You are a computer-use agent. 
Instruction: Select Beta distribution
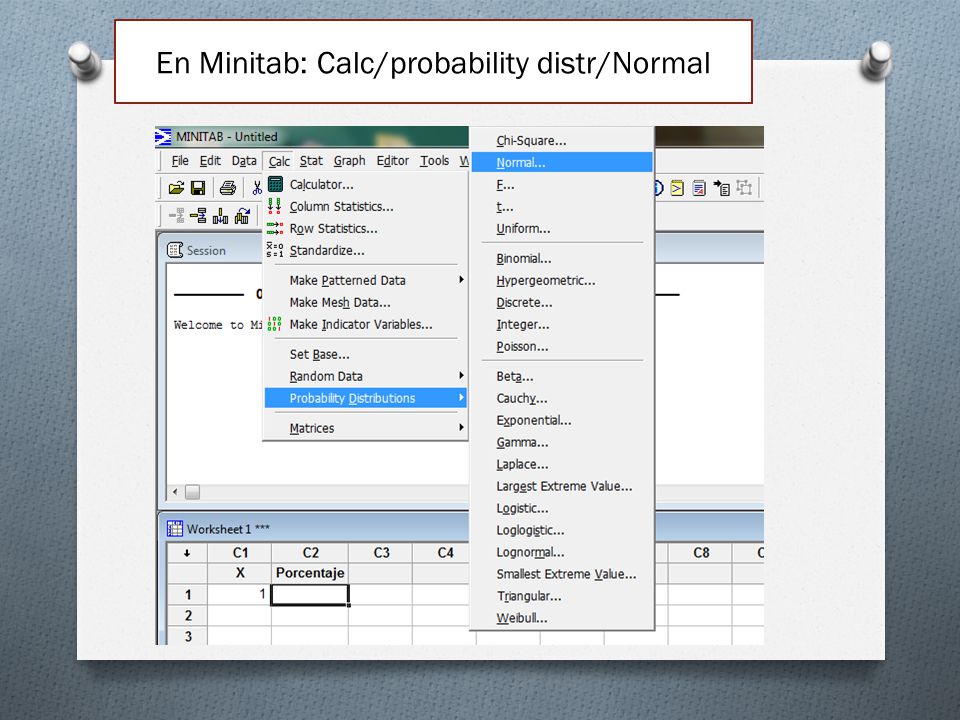click(x=562, y=377)
